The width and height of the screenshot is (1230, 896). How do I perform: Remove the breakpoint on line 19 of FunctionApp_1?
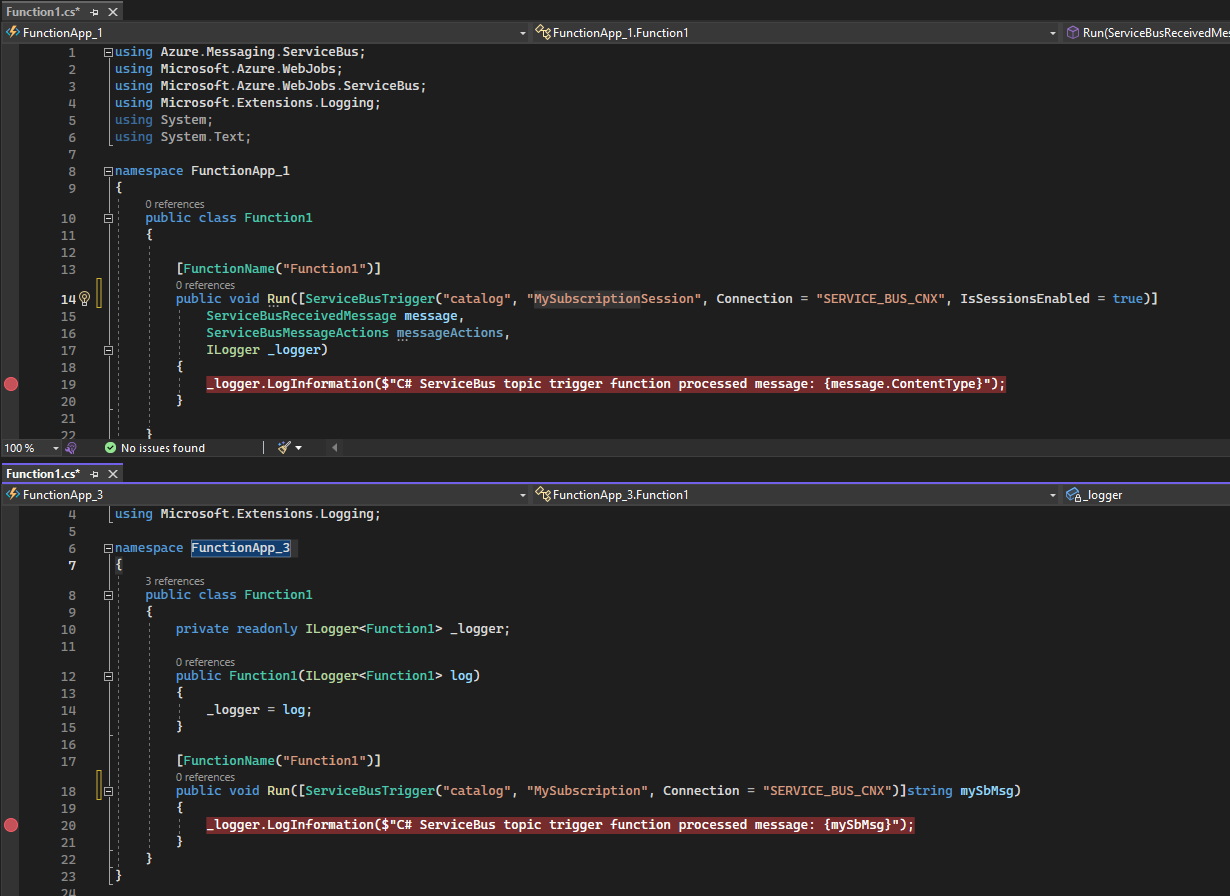[11, 384]
